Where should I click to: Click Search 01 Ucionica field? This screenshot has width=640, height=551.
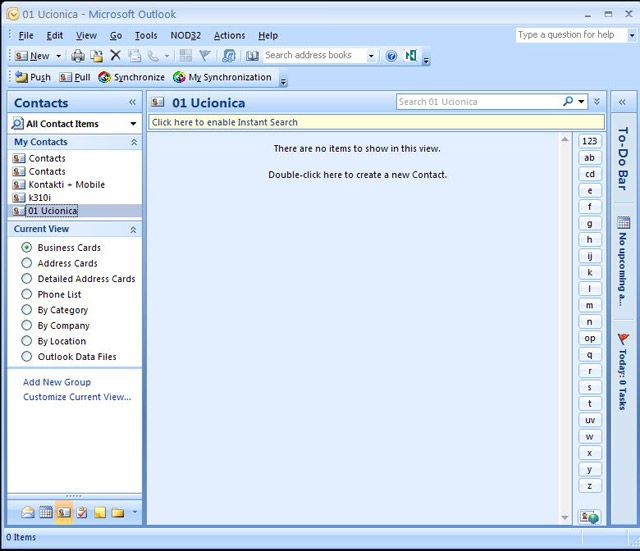[478, 102]
